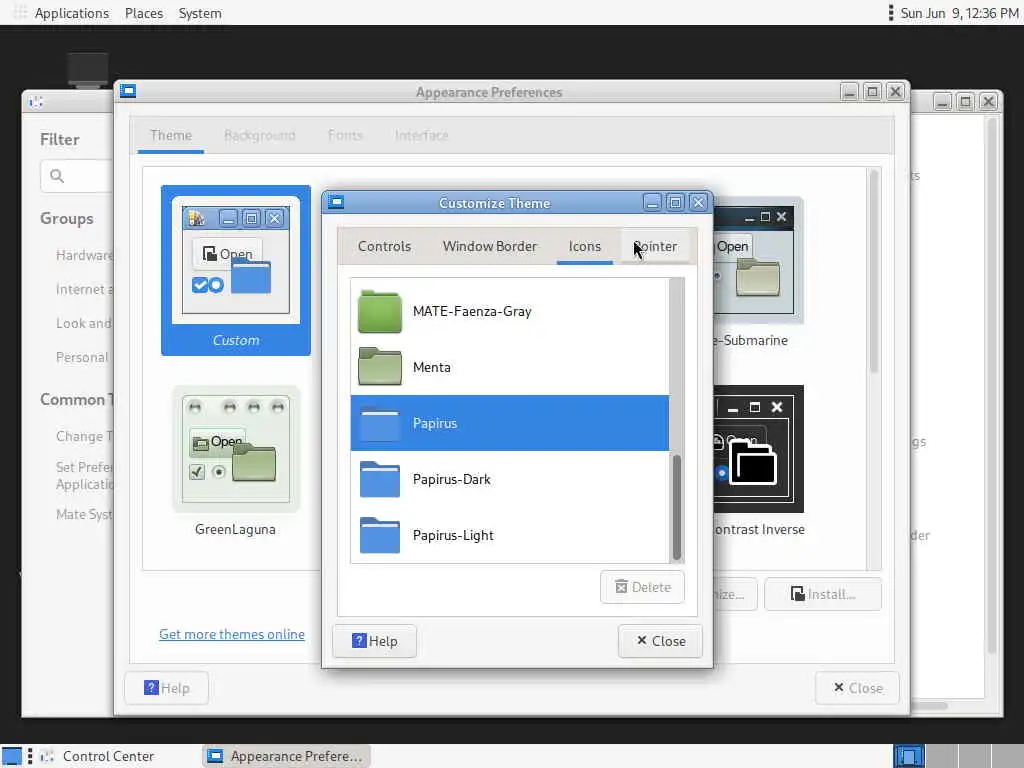This screenshot has height=768, width=1024.
Task: Click the Delete button in Customize Theme
Action: pos(642,587)
